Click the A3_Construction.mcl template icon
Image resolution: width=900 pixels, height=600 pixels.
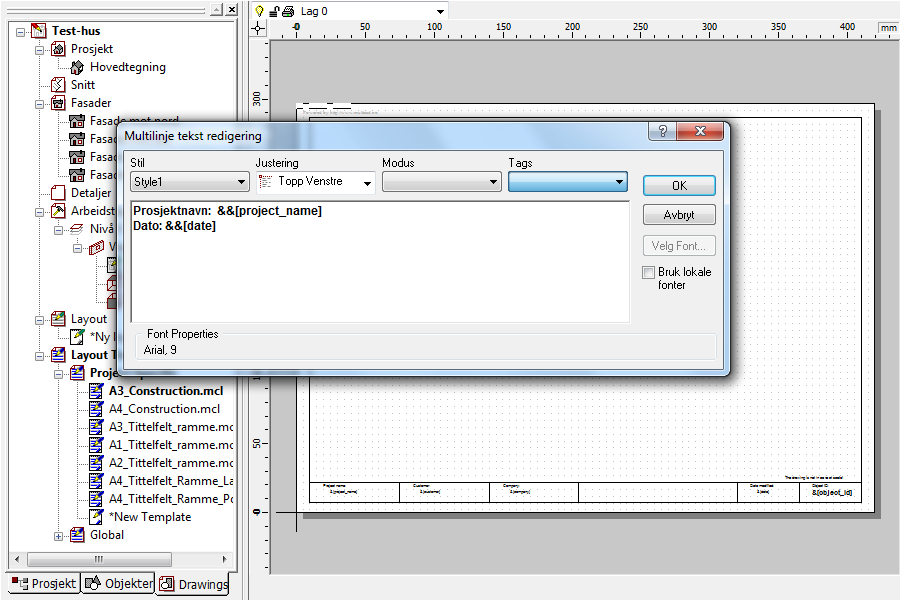[96, 391]
